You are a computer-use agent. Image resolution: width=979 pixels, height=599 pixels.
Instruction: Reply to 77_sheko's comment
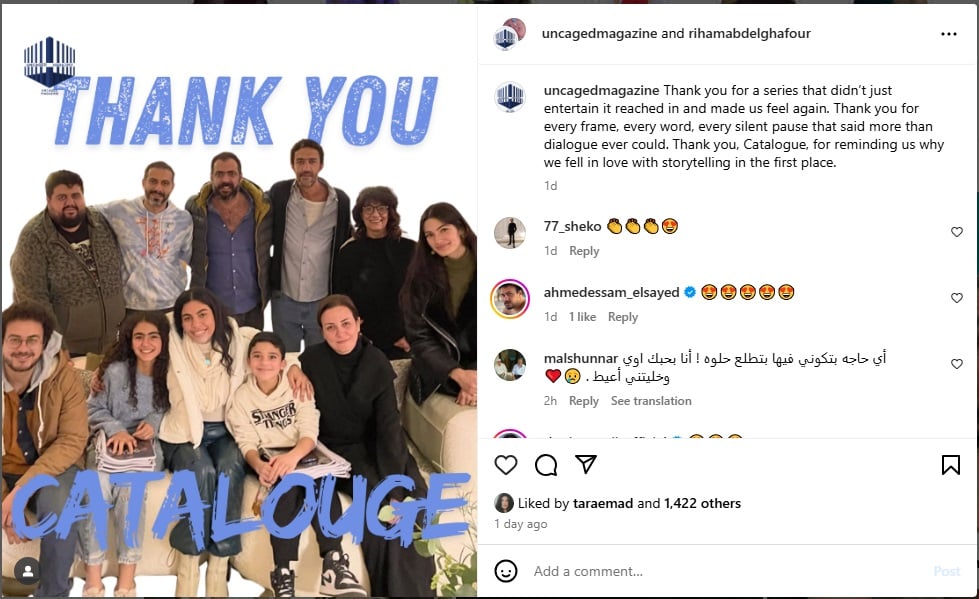[x=584, y=251]
